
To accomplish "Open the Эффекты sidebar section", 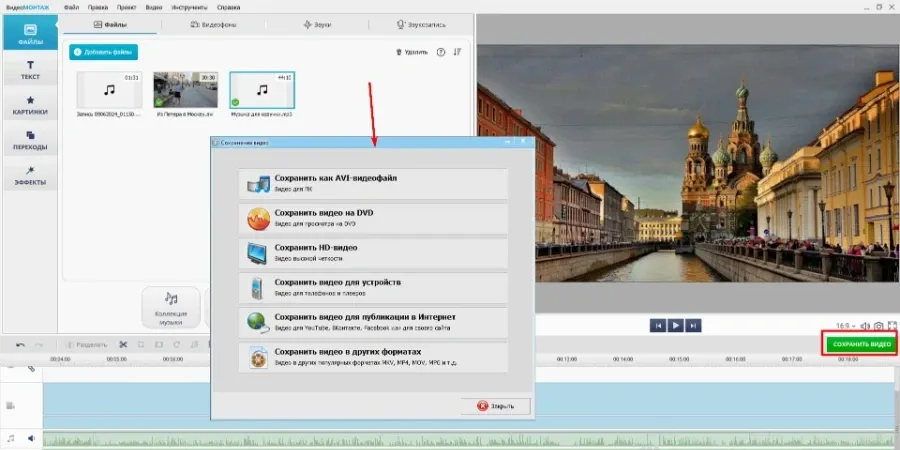I will coord(30,176).
